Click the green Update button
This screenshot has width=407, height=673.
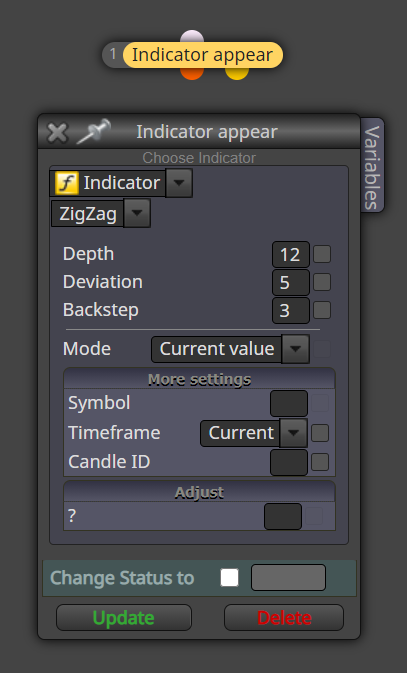124,618
